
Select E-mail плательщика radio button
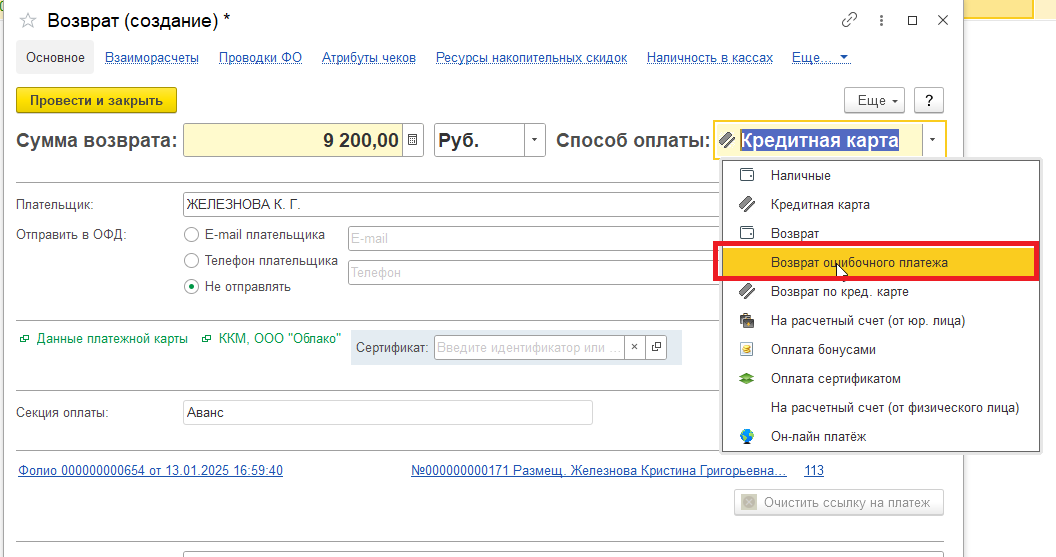191,235
